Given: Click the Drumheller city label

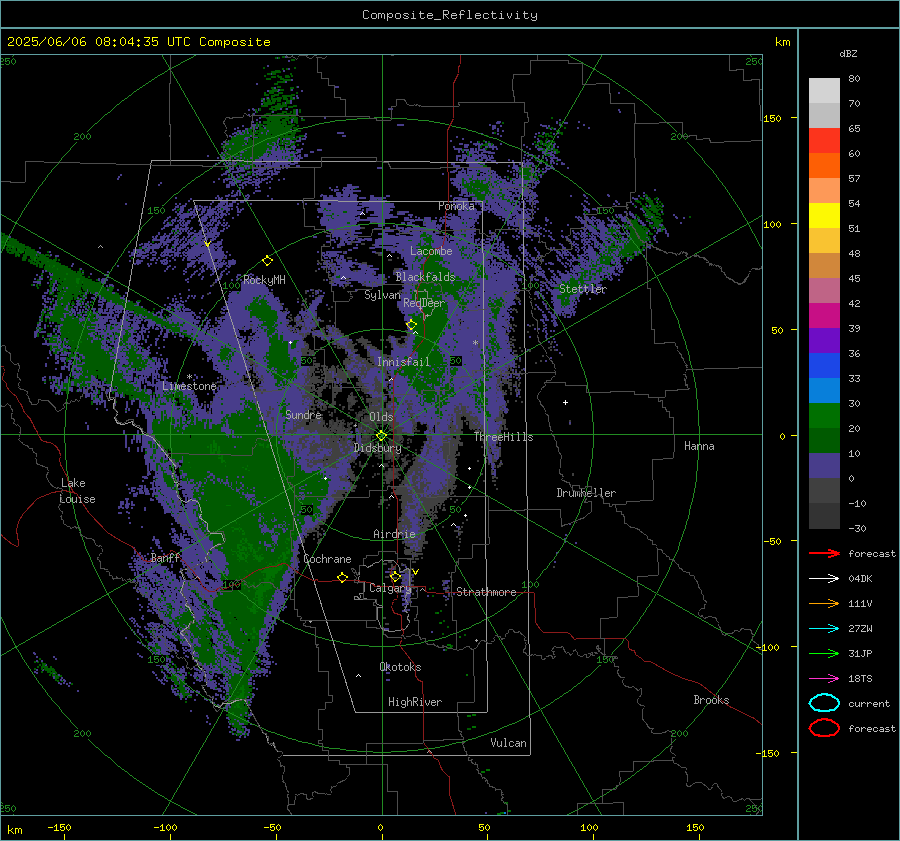Looking at the screenshot, I should point(586,493).
